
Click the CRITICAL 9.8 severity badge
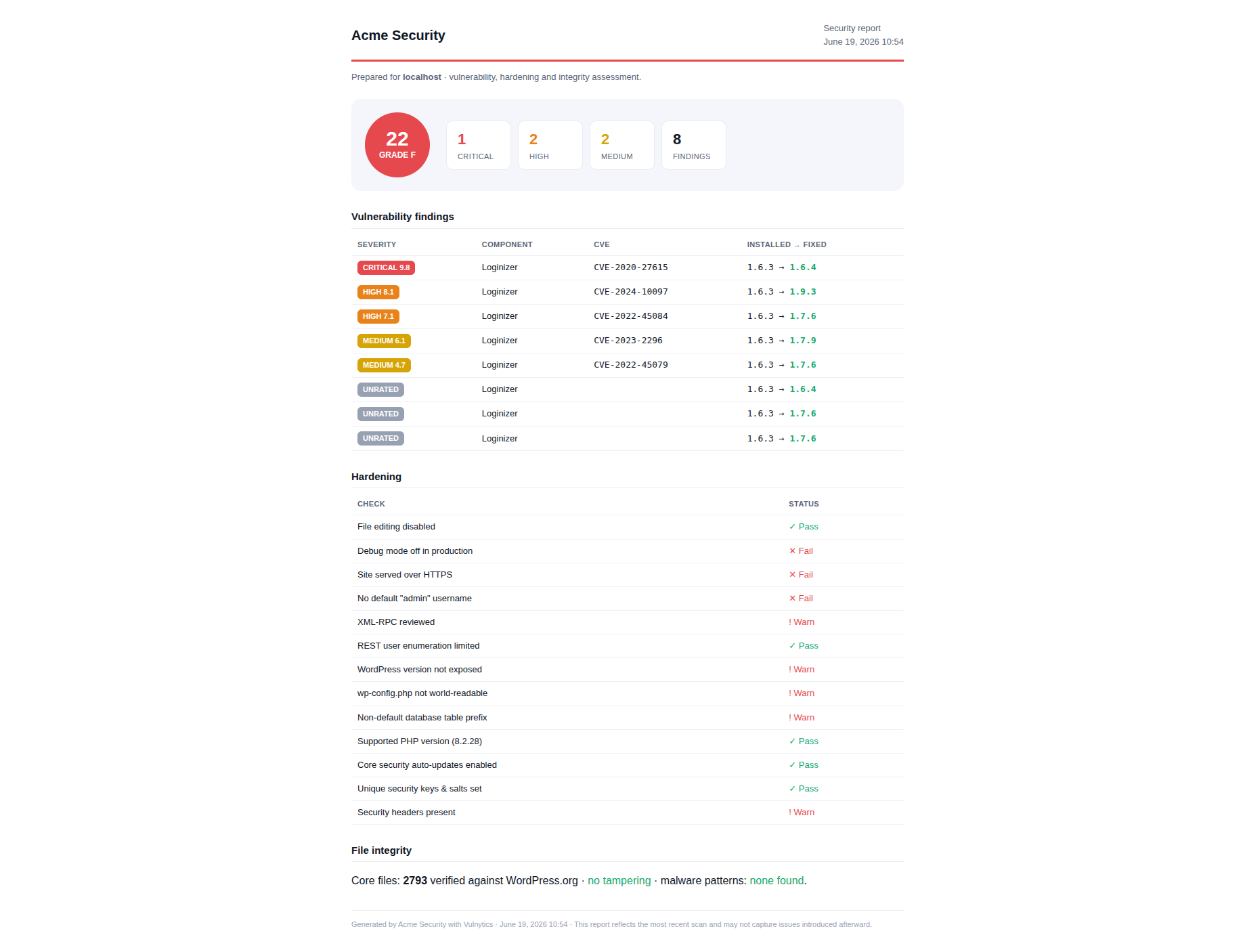point(386,267)
